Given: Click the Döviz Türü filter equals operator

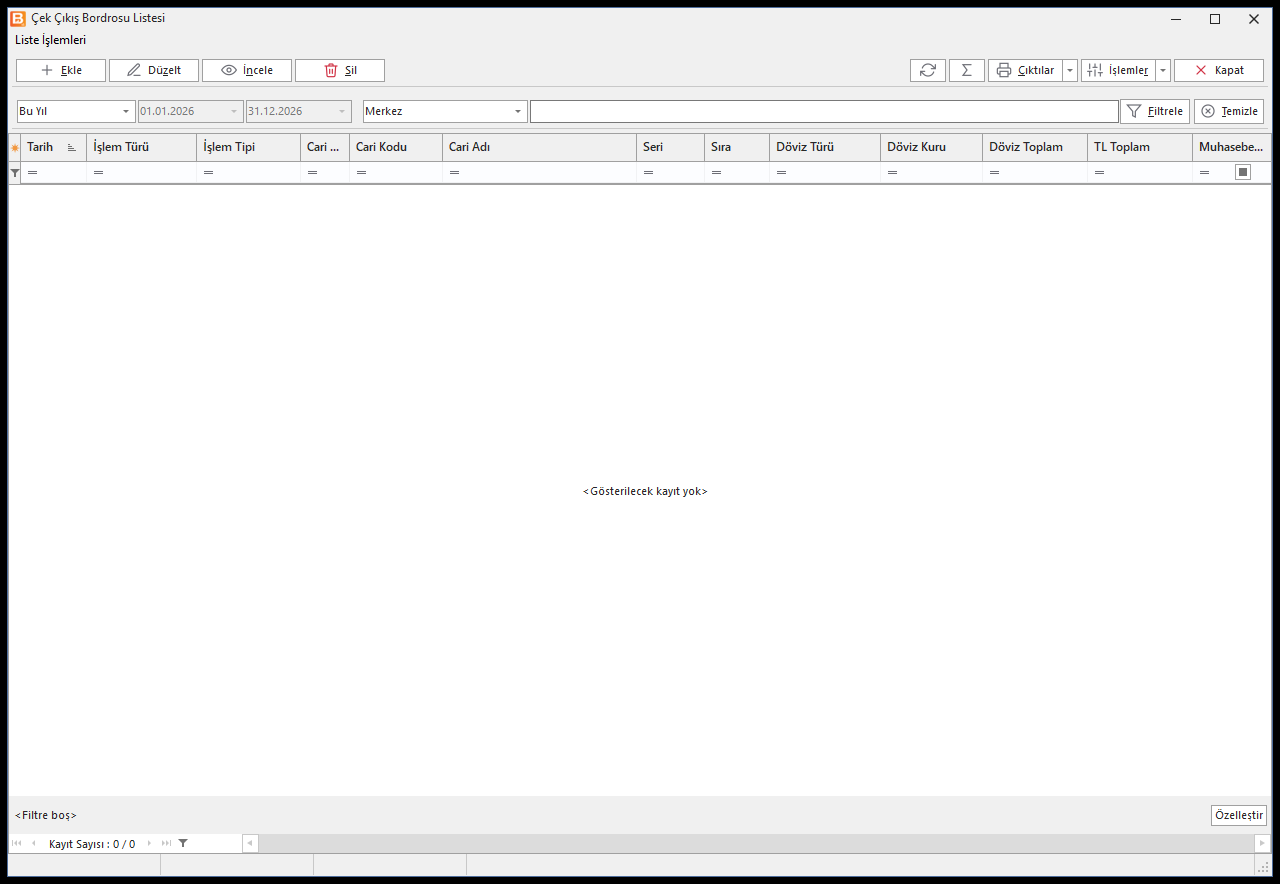Looking at the screenshot, I should click(781, 173).
